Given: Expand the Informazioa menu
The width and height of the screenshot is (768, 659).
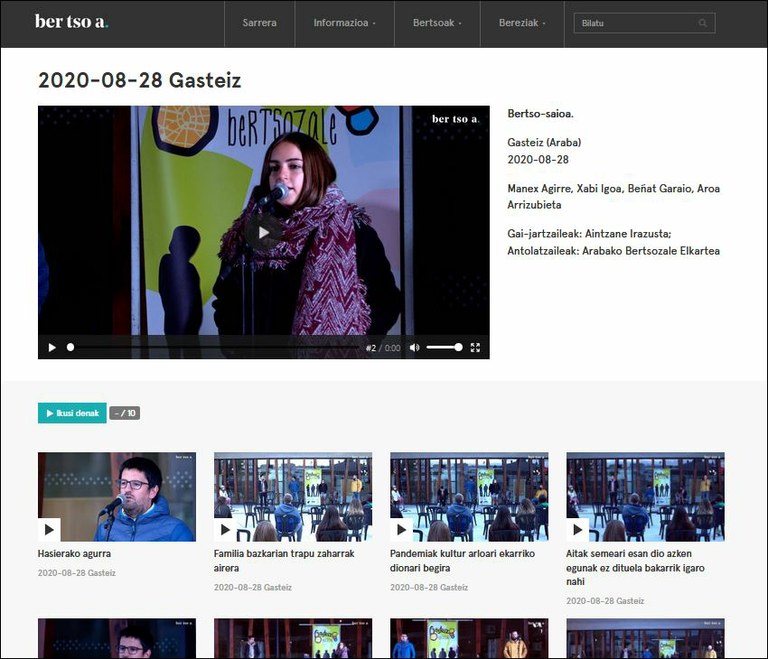Looking at the screenshot, I should point(344,23).
